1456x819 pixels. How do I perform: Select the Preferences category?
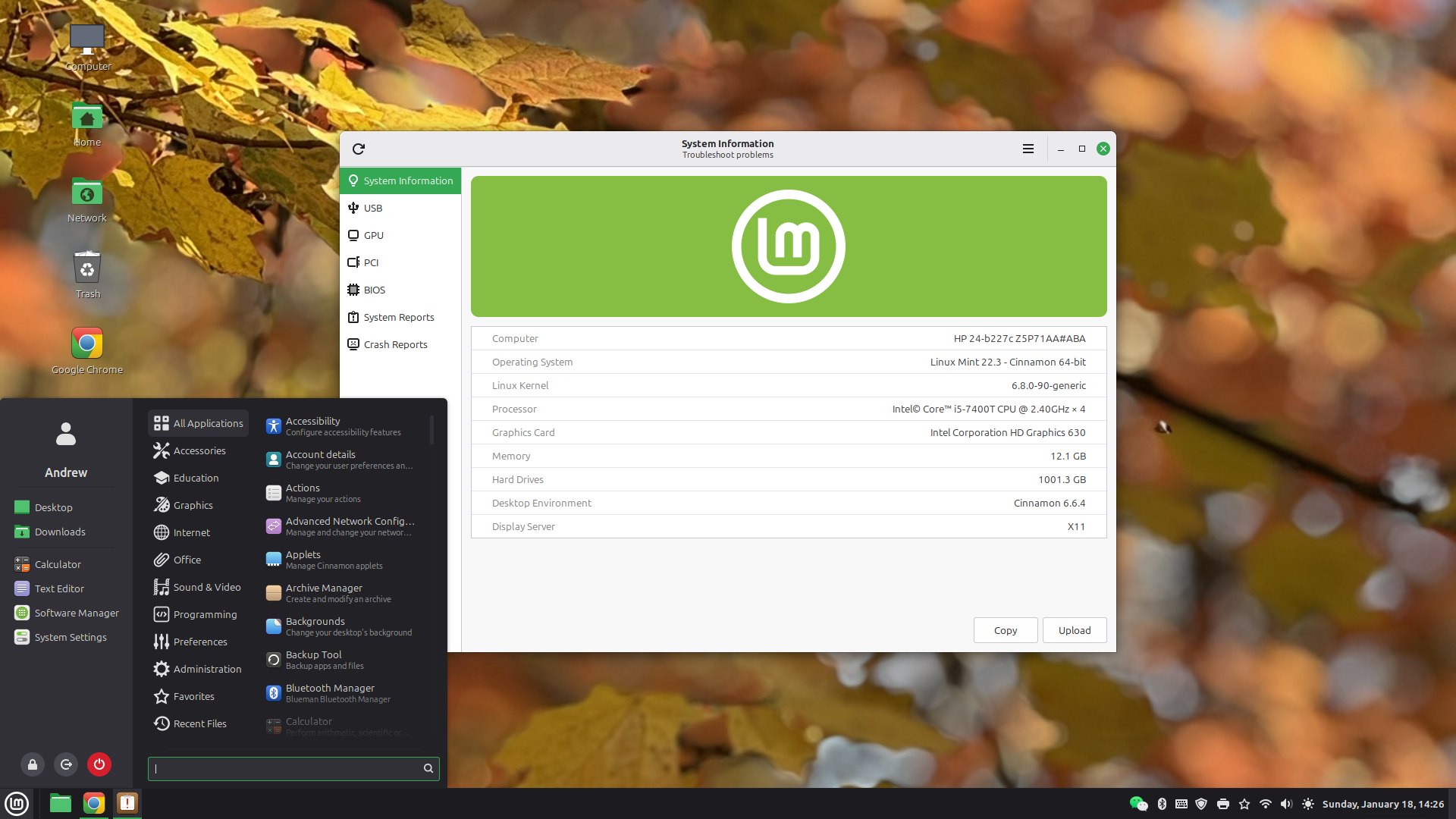199,642
